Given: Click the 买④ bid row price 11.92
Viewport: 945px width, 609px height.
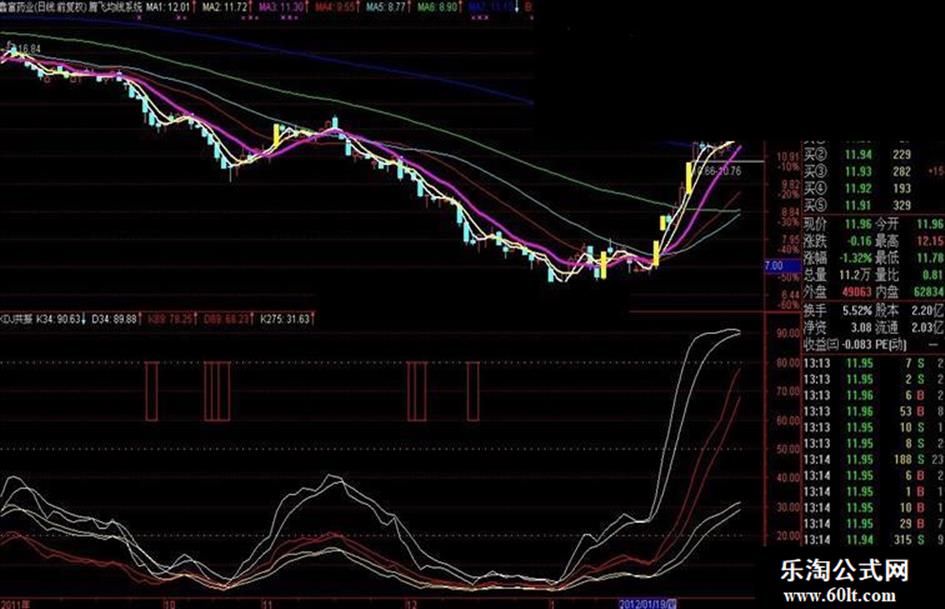Looking at the screenshot, I should point(858,189).
